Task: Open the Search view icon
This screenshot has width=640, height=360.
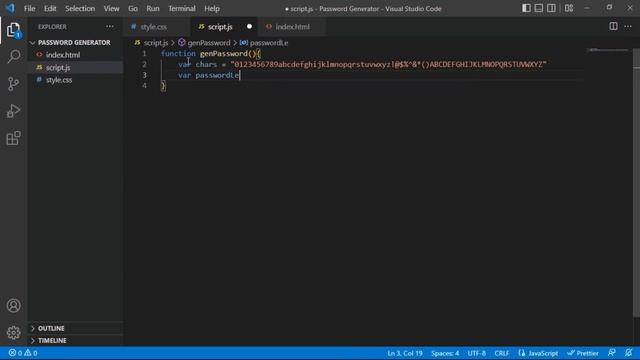Action: 13,57
